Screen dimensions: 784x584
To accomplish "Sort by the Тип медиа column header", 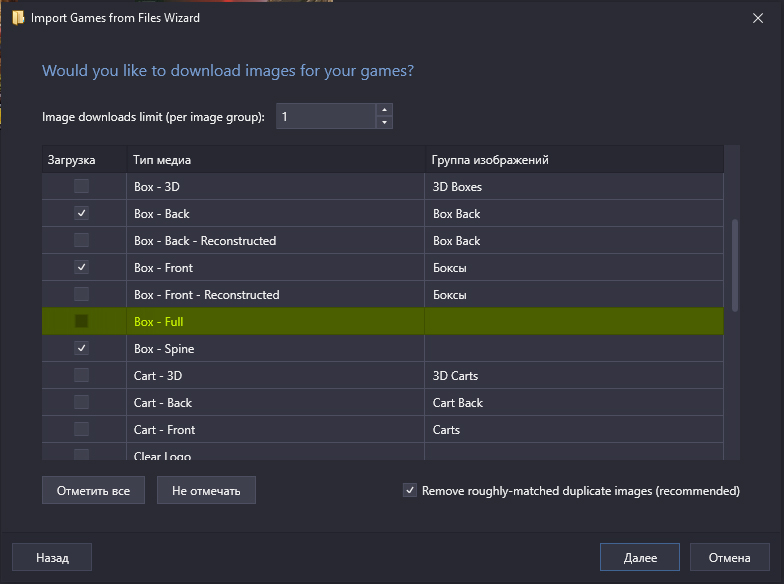I will pyautogui.click(x=275, y=160).
